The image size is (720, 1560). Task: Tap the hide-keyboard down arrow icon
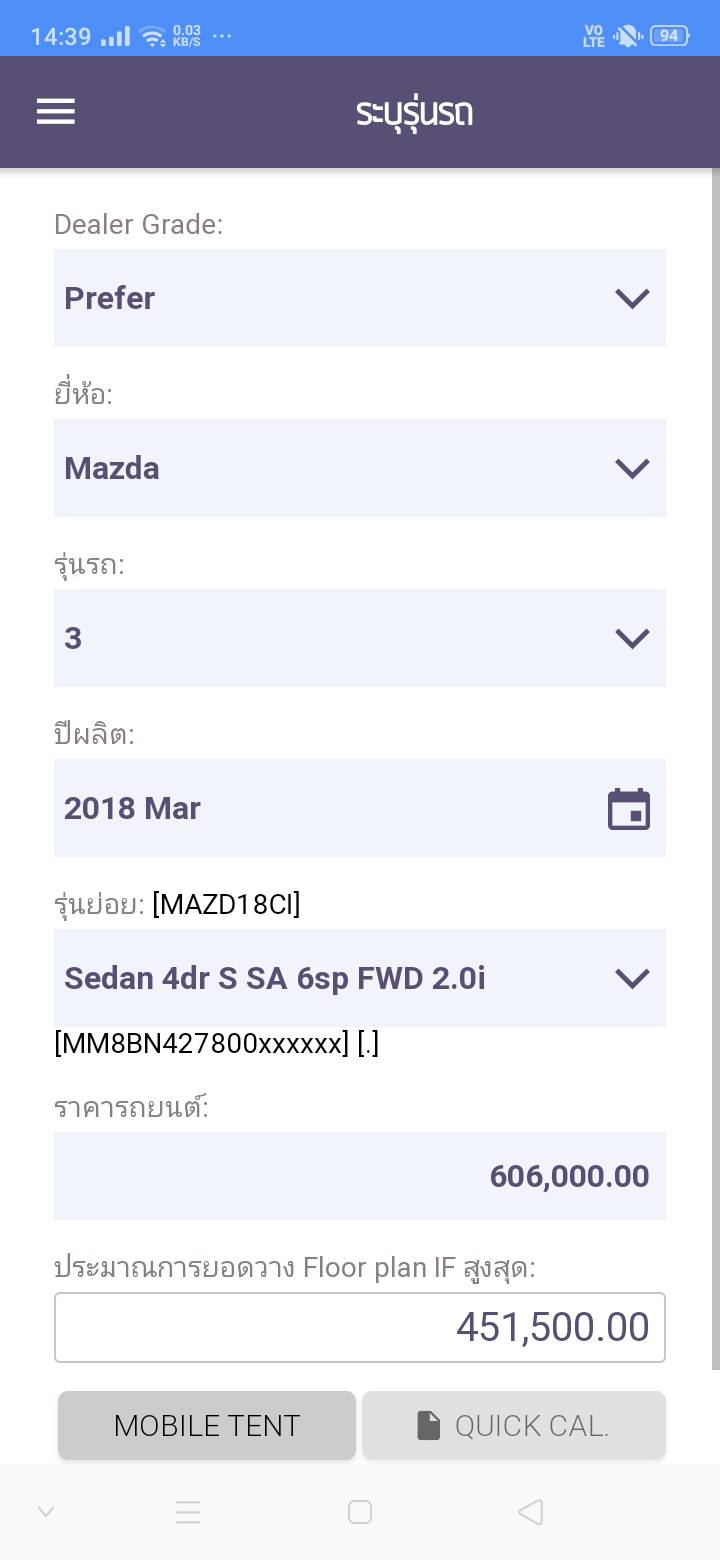(46, 1512)
